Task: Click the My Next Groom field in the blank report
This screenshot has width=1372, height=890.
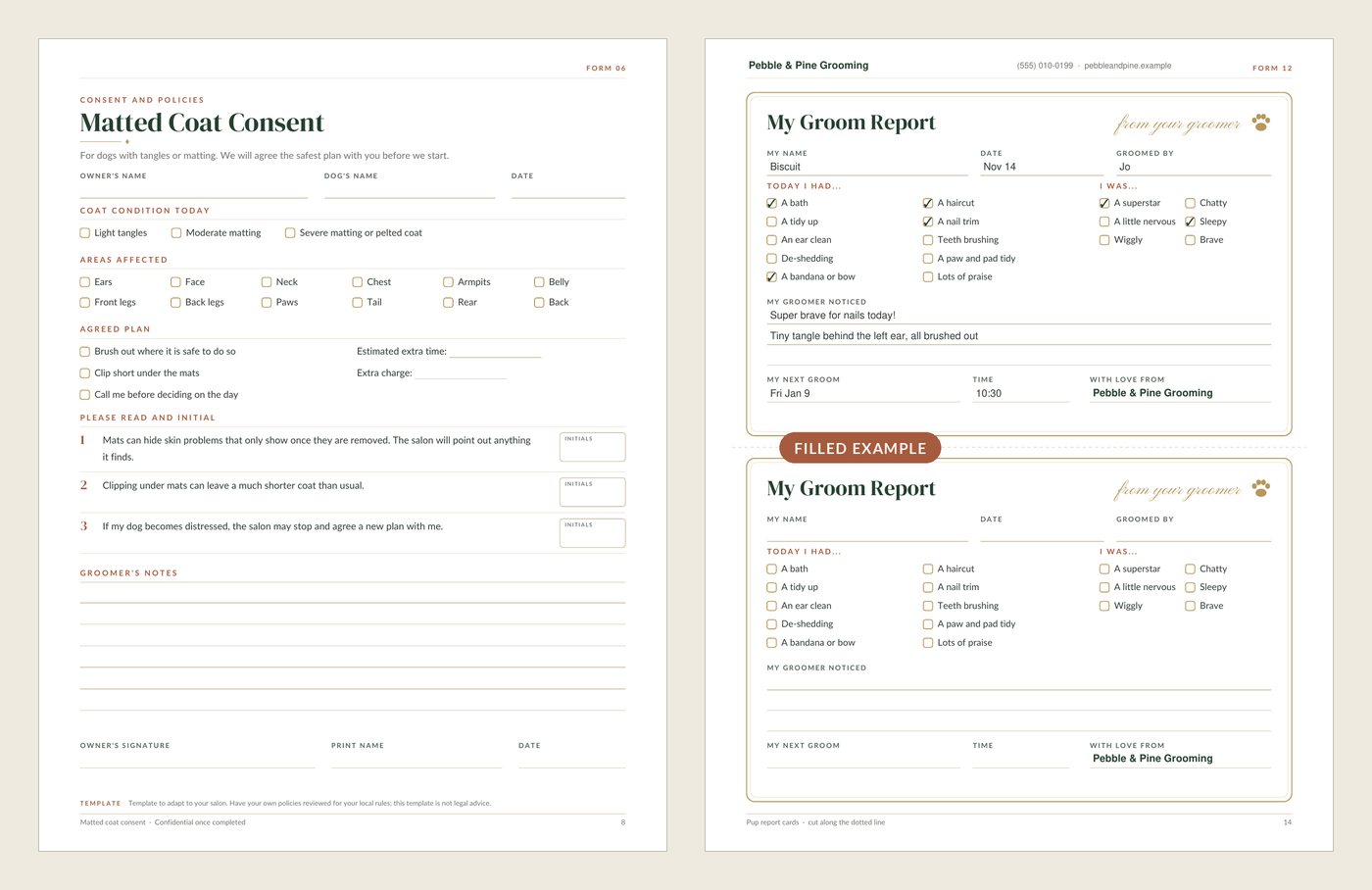Action: 863,759
